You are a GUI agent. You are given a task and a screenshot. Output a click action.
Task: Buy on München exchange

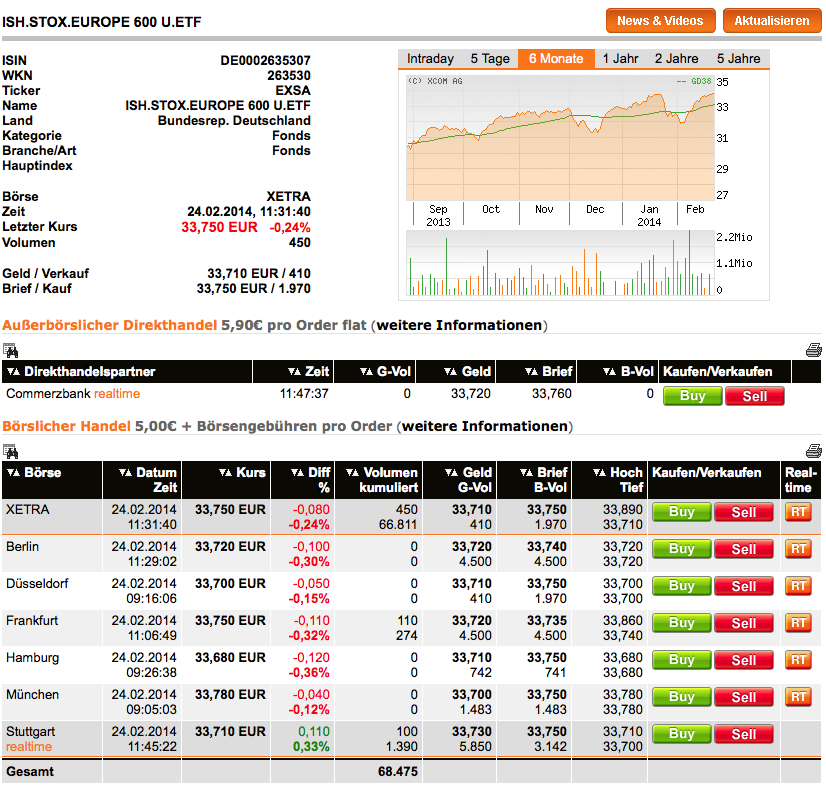tap(682, 697)
